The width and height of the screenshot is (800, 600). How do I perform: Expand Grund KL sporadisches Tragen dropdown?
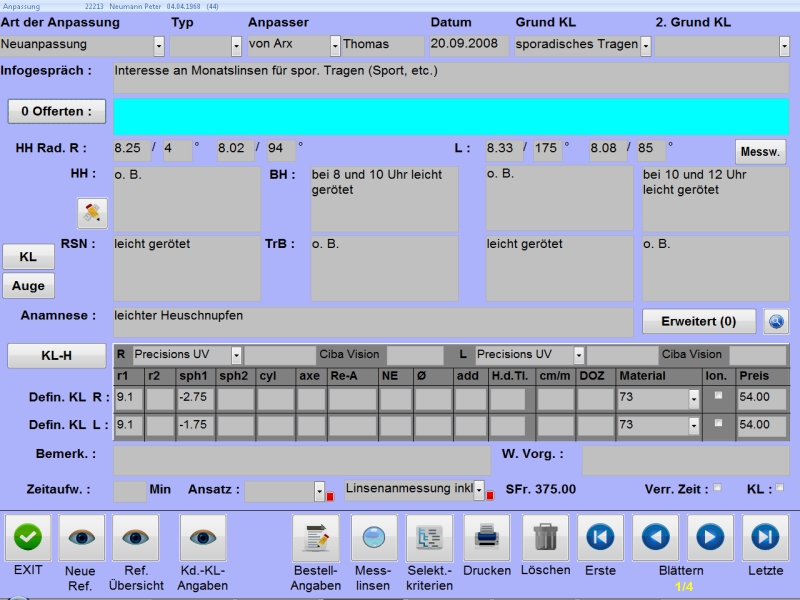[646, 46]
